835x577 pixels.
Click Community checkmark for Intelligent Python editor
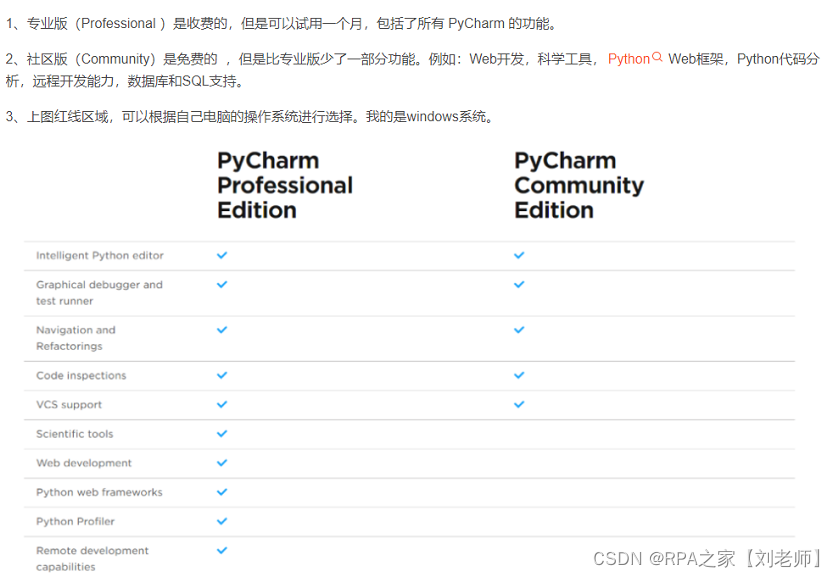pos(519,255)
